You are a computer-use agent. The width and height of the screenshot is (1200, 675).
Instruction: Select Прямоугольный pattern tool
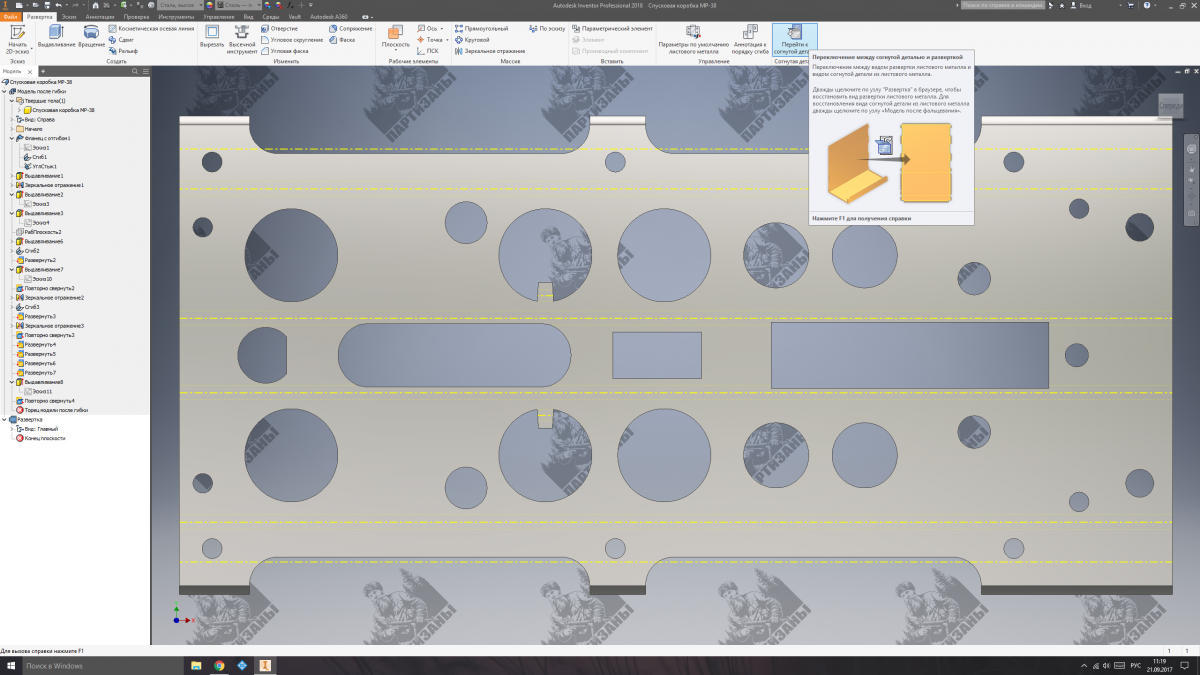(x=481, y=29)
